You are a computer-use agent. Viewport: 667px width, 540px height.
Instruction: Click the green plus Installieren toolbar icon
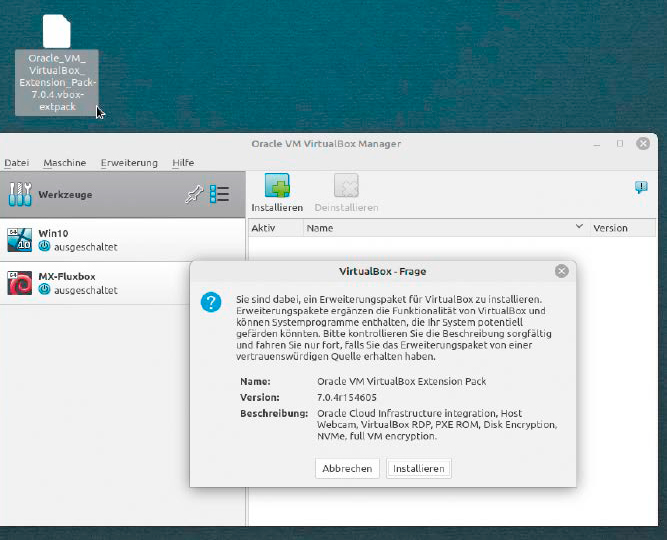coord(277,186)
